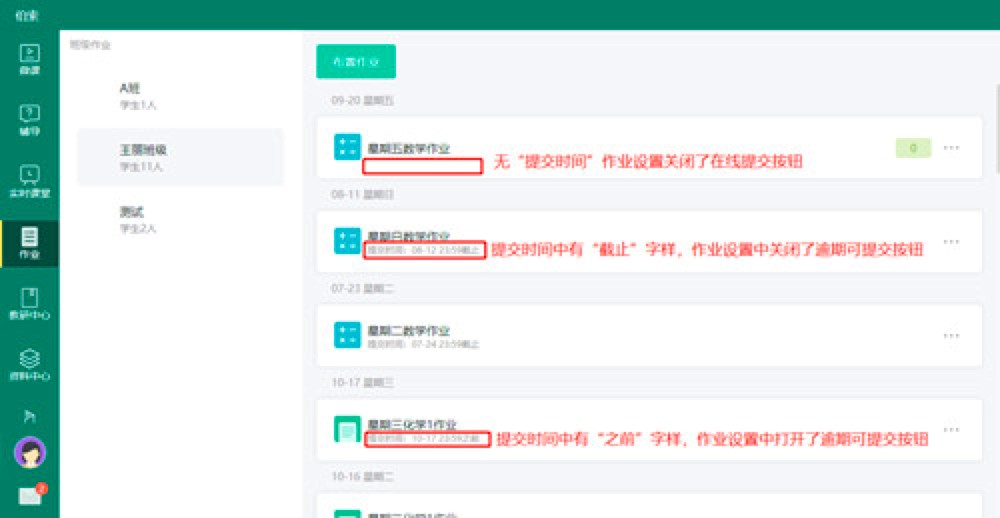
Task: Open more options for 星期三化学1作业
Action: (x=951, y=429)
